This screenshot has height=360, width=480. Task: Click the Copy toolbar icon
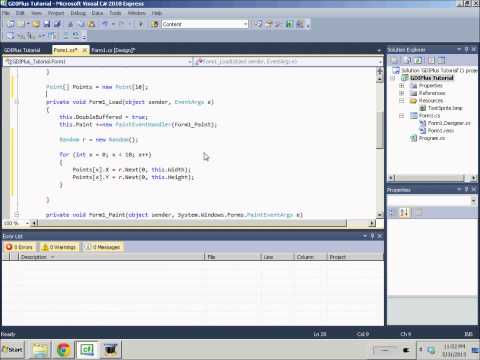[81, 24]
